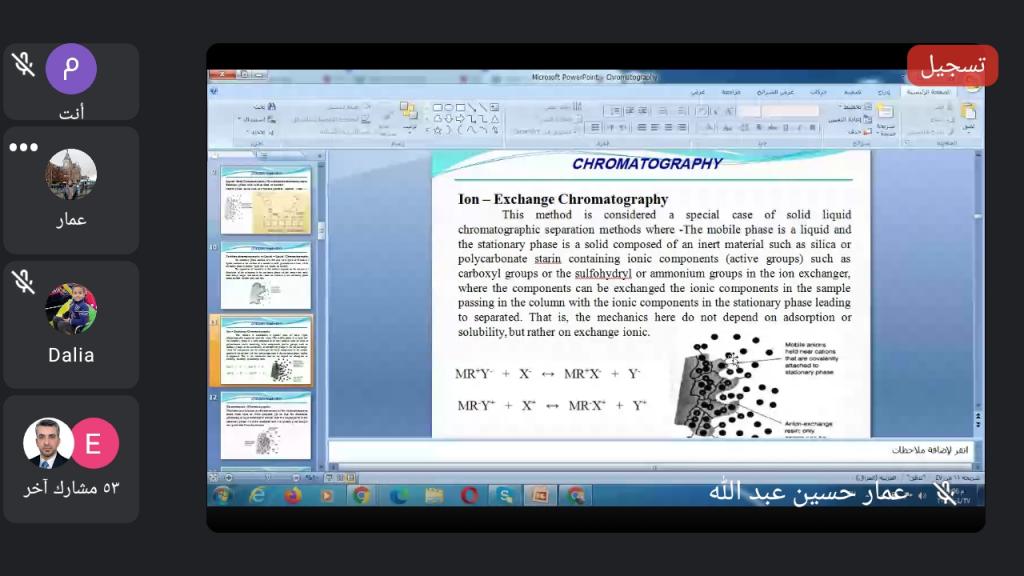Click the Firefox icon in the taskbar
The image size is (1024, 576).
click(x=292, y=495)
